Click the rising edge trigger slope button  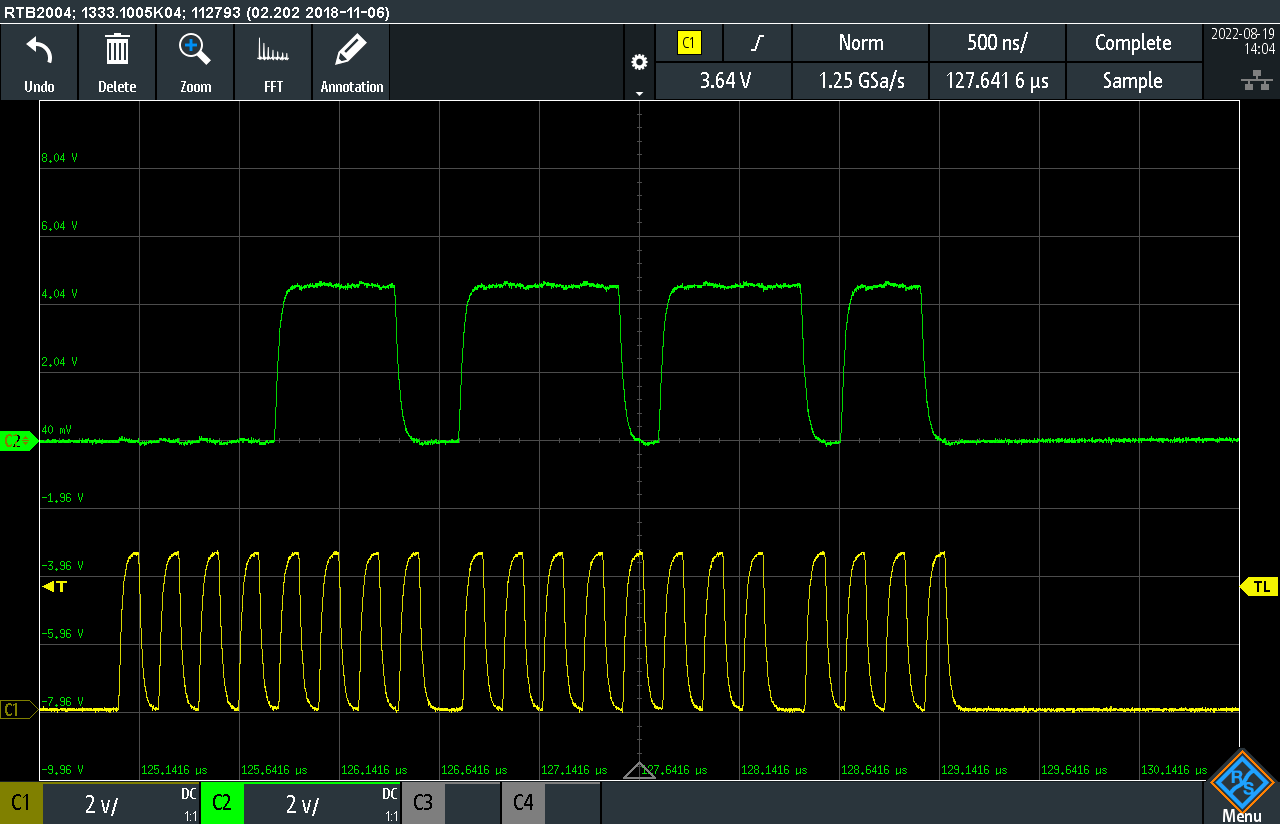(757, 43)
